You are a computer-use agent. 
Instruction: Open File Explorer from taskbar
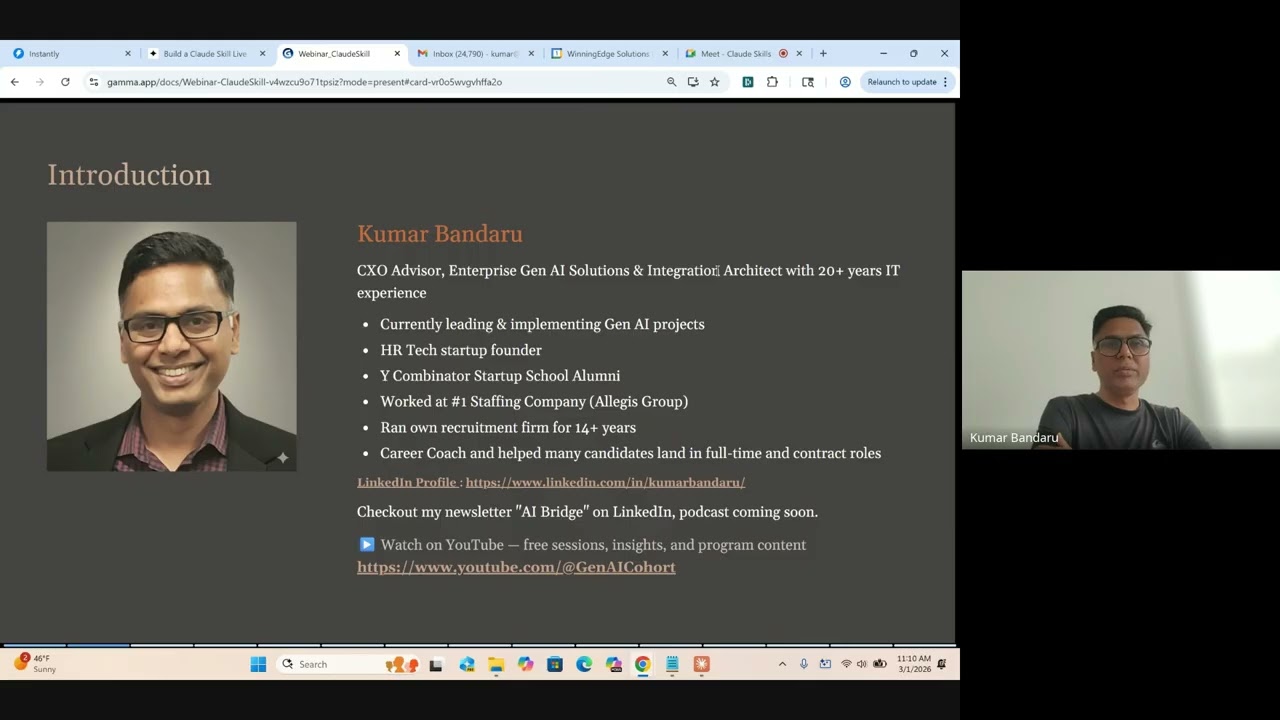[496, 664]
